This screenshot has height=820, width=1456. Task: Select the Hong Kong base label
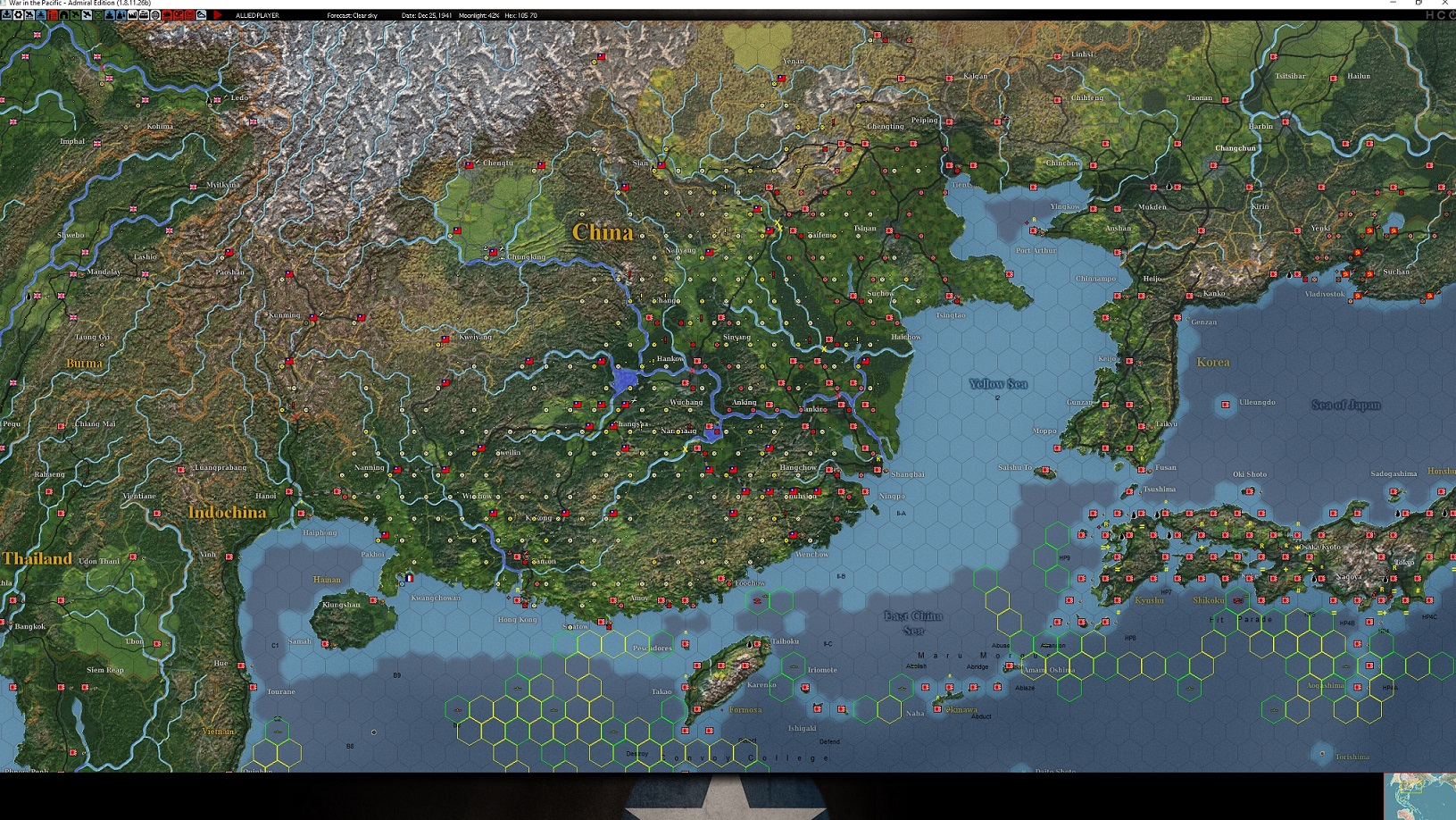[x=517, y=619]
